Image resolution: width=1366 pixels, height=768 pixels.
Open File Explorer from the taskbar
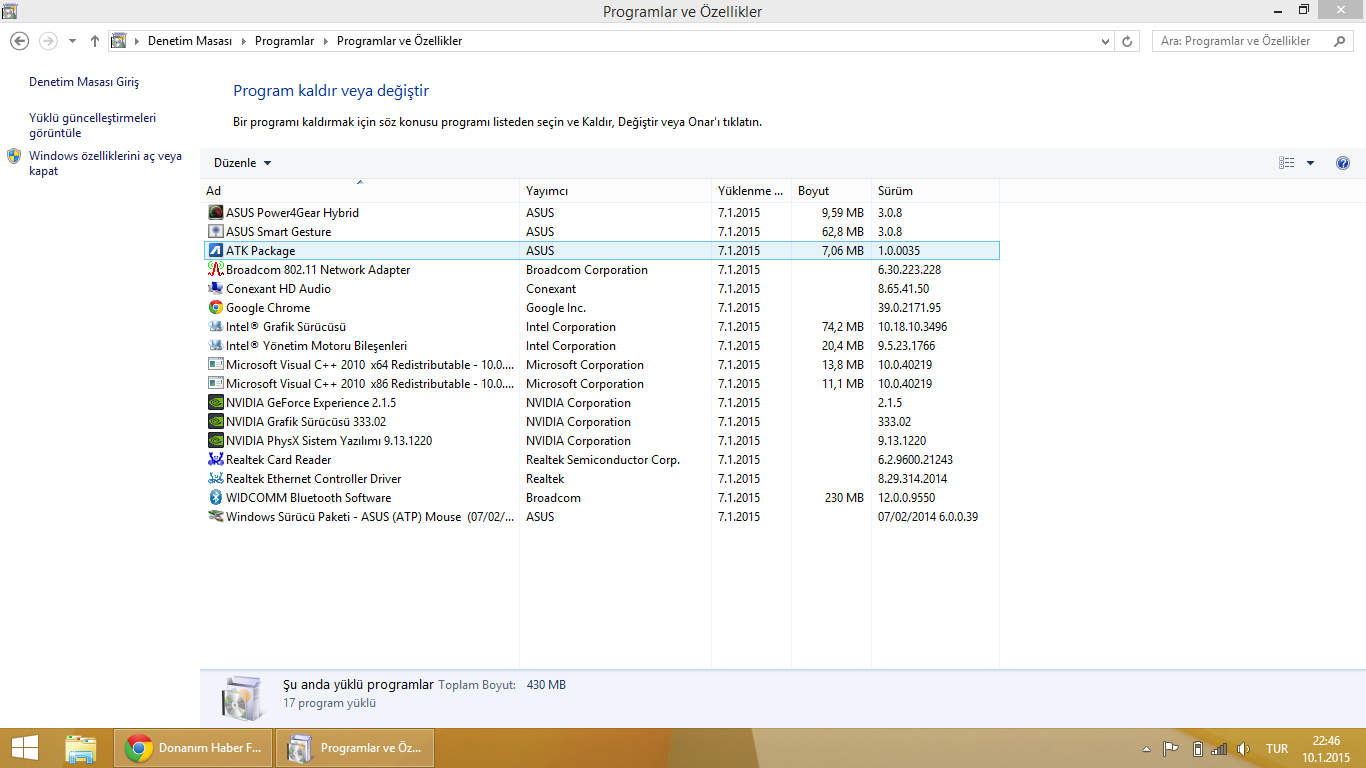(80, 748)
